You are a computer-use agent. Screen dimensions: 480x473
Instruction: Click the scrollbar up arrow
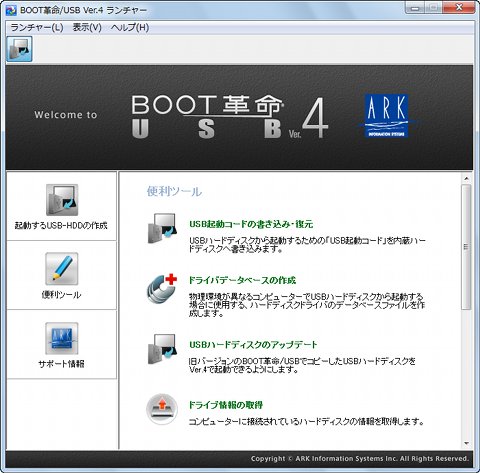466,179
